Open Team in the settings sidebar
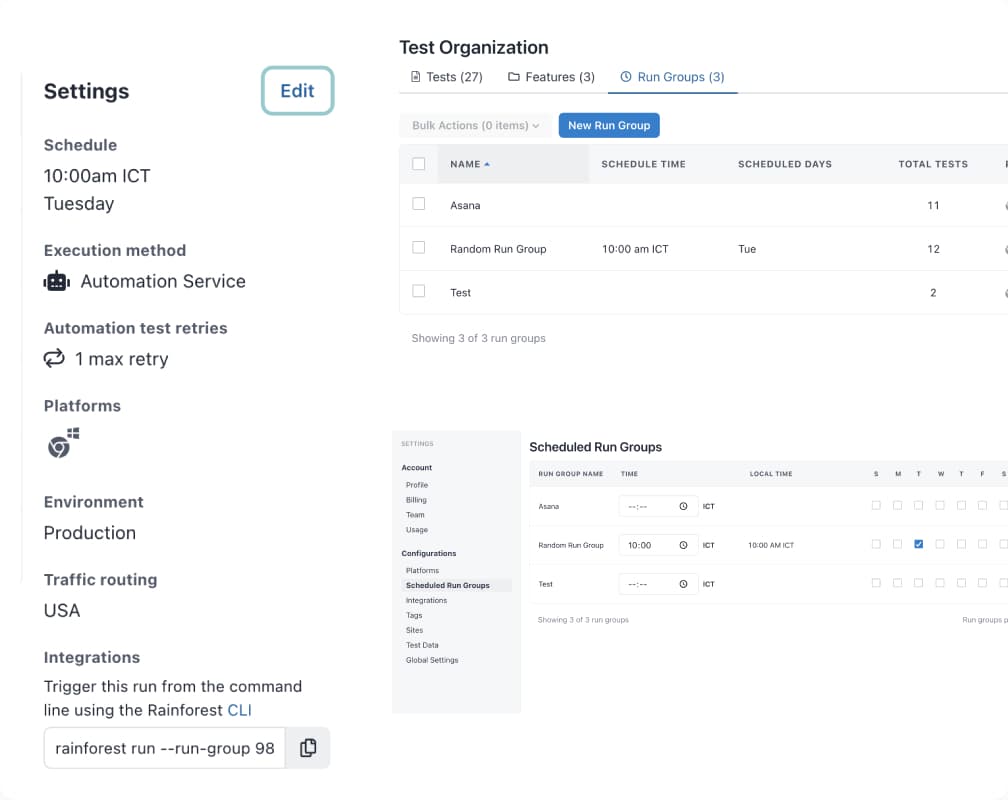The height and width of the screenshot is (800, 1008). pos(415,514)
